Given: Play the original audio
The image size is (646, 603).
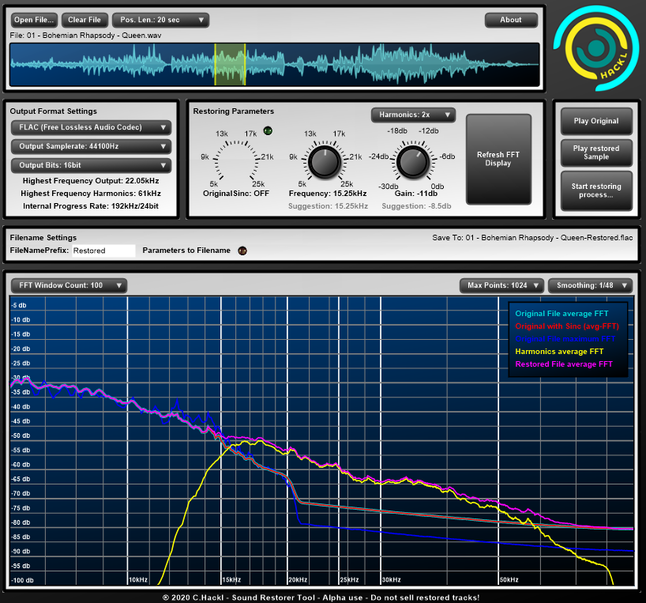Looking at the screenshot, I should pyautogui.click(x=595, y=121).
